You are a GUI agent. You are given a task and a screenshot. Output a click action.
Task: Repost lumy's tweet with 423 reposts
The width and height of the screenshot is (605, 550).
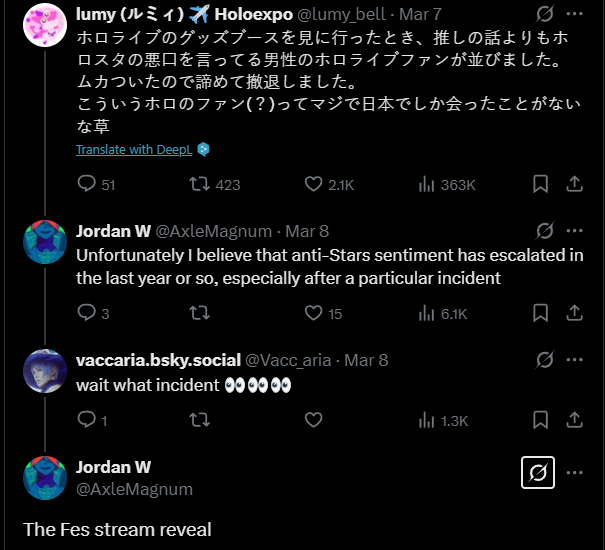point(200,184)
